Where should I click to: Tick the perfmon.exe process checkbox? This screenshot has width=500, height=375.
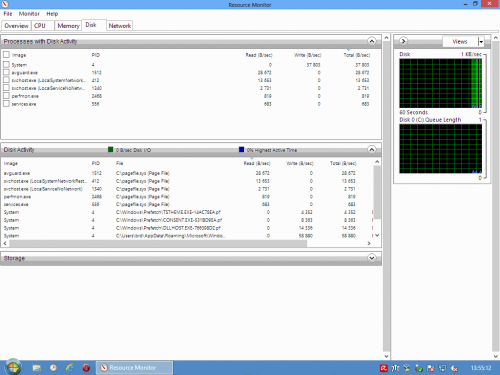[6, 96]
